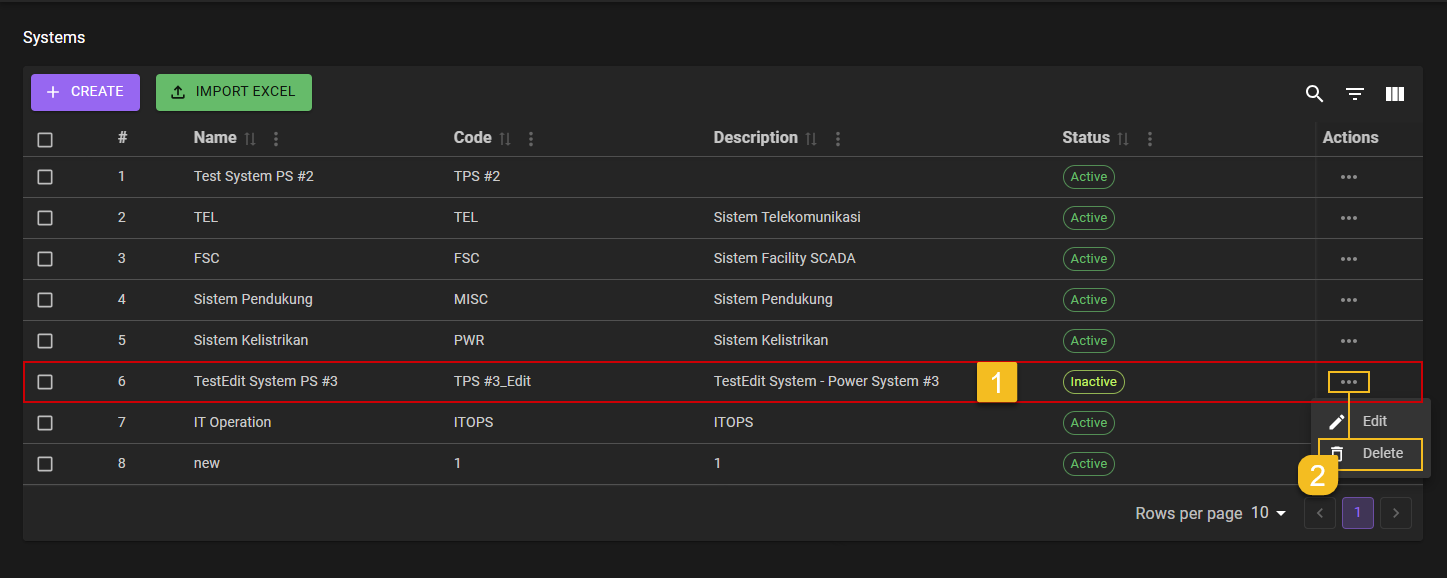Open the column visibility icon

click(1394, 94)
